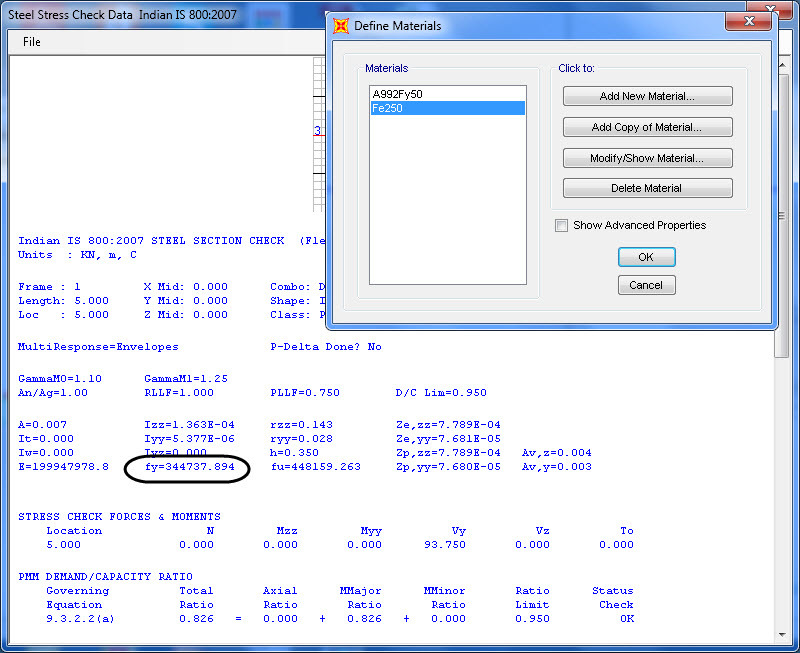This screenshot has height=653, width=800.
Task: Click the GammaM1=1.25 text
Action: point(186,379)
